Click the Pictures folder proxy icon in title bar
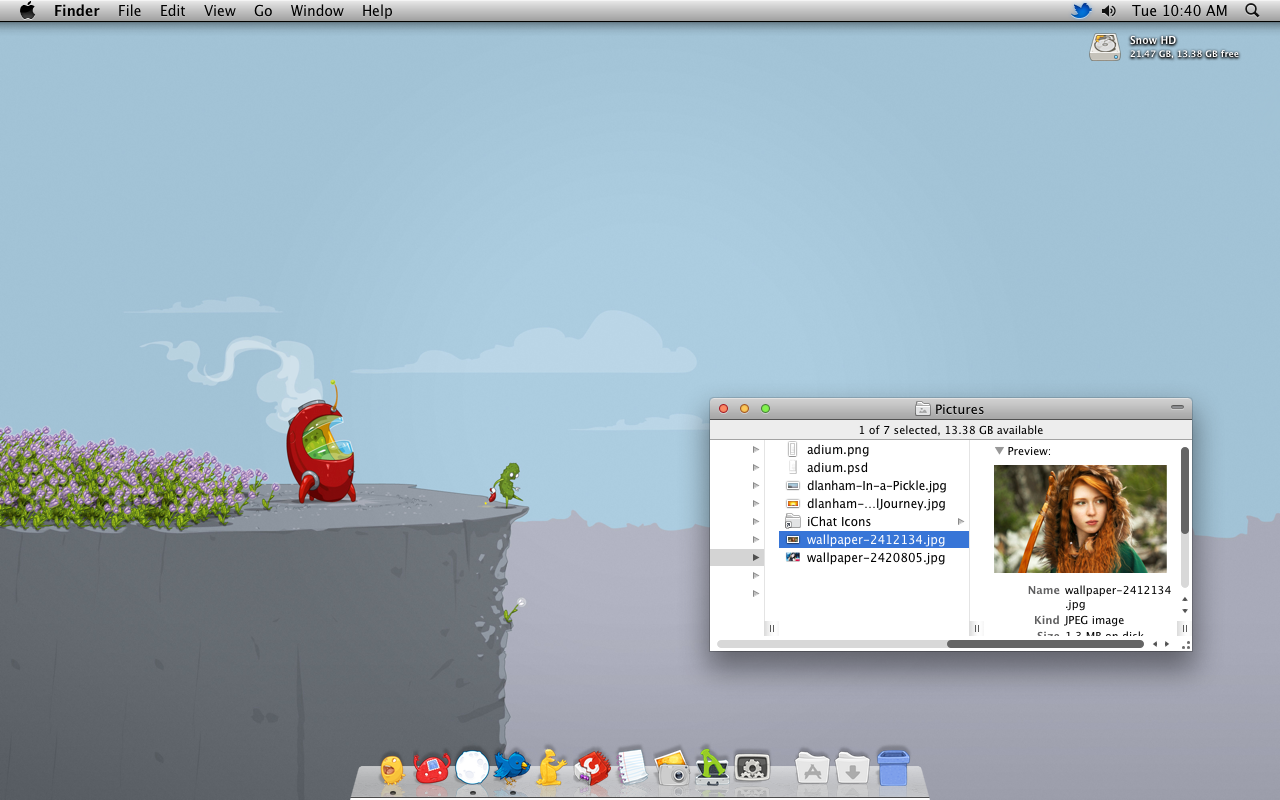Screen dimensions: 1280x800 pyautogui.click(x=923, y=409)
